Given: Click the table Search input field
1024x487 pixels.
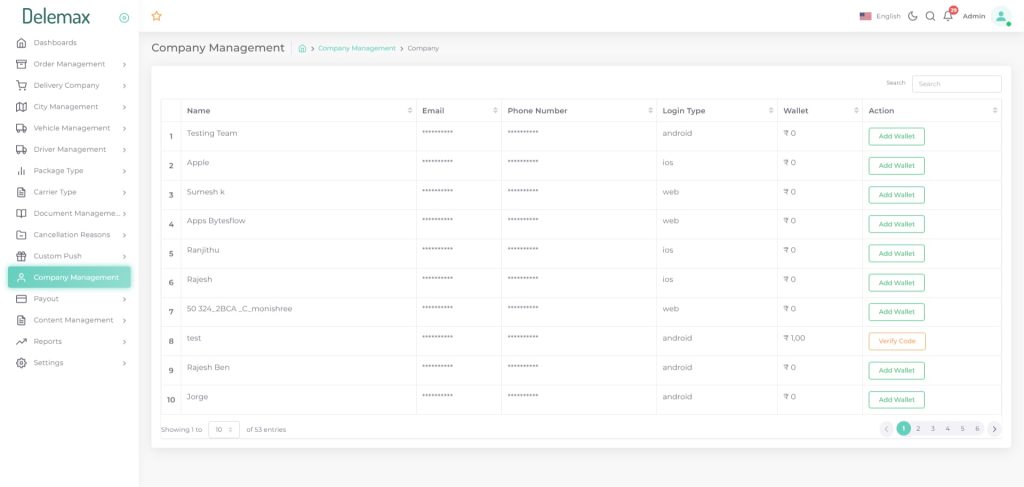Looking at the screenshot, I should point(956,84).
